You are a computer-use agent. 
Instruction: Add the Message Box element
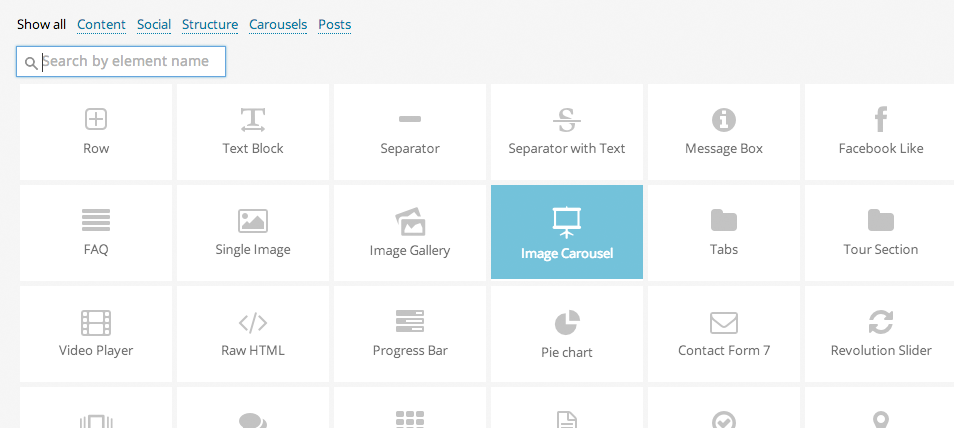(724, 132)
